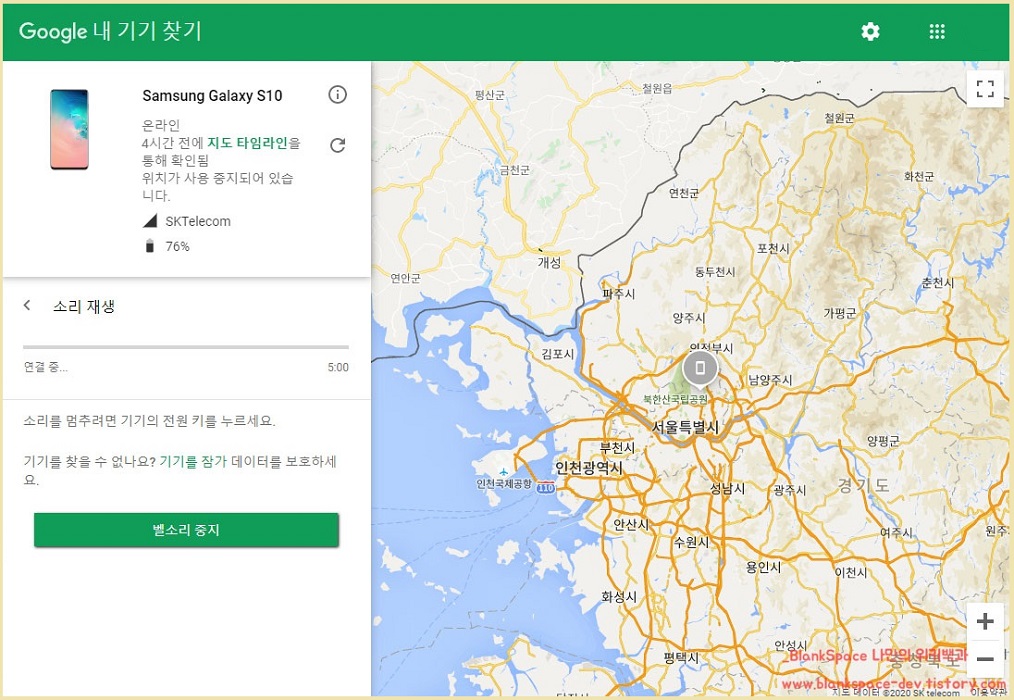Click the 김포시 label on map
Image resolution: width=1014 pixels, height=700 pixels.
[x=557, y=354]
